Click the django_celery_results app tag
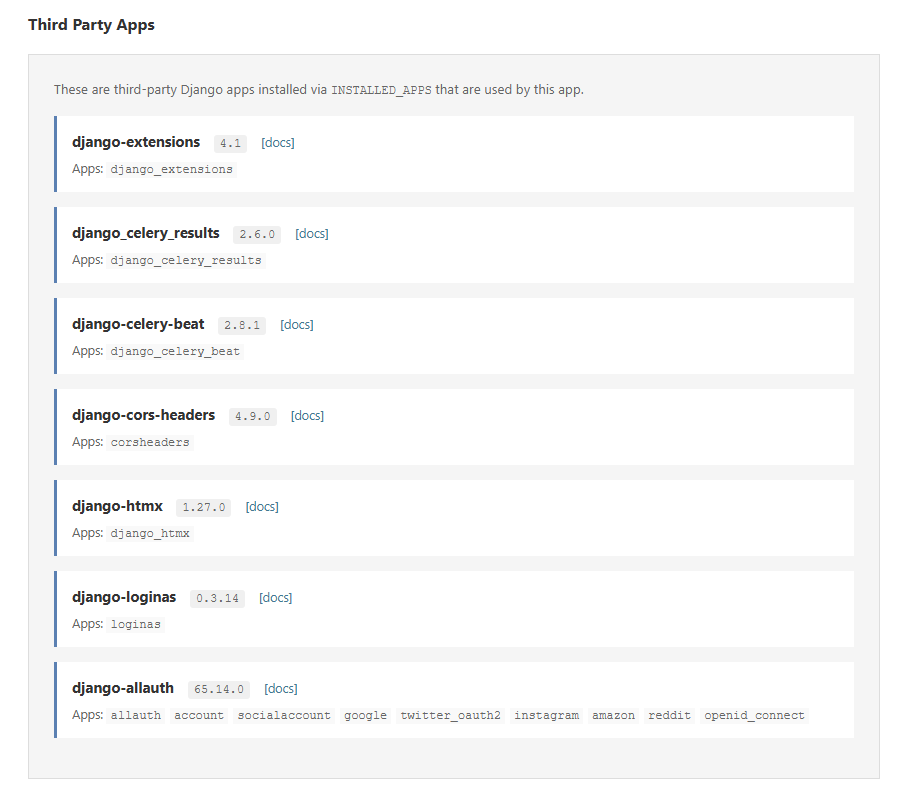909x796 pixels. tap(186, 260)
